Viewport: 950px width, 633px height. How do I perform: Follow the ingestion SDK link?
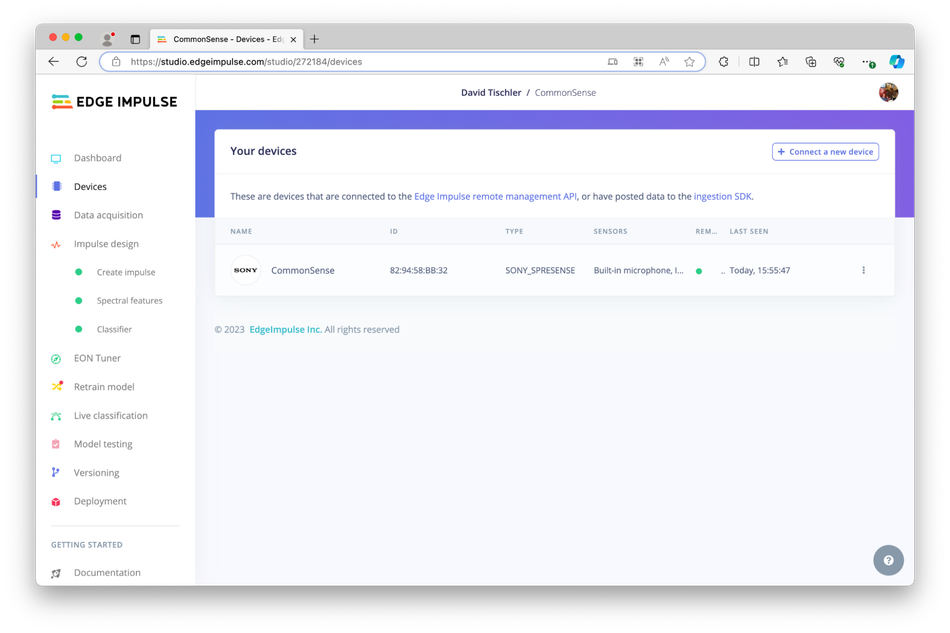pyautogui.click(x=723, y=196)
